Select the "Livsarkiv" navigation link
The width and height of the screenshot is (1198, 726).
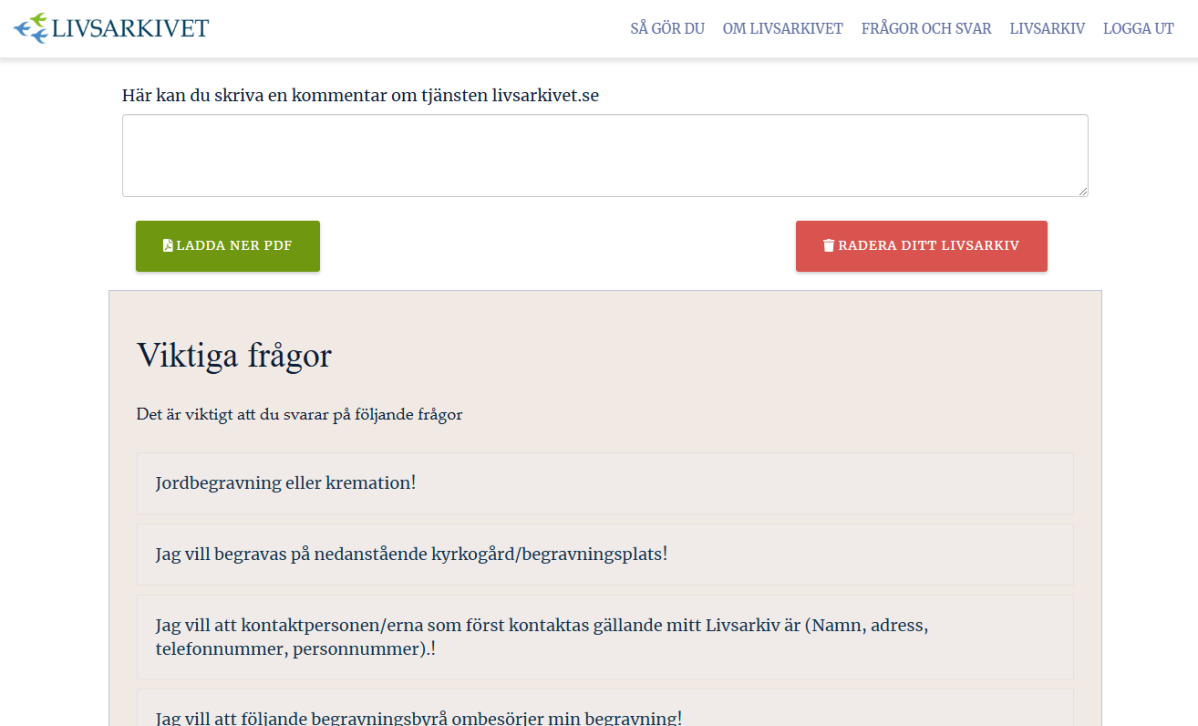[1047, 29]
